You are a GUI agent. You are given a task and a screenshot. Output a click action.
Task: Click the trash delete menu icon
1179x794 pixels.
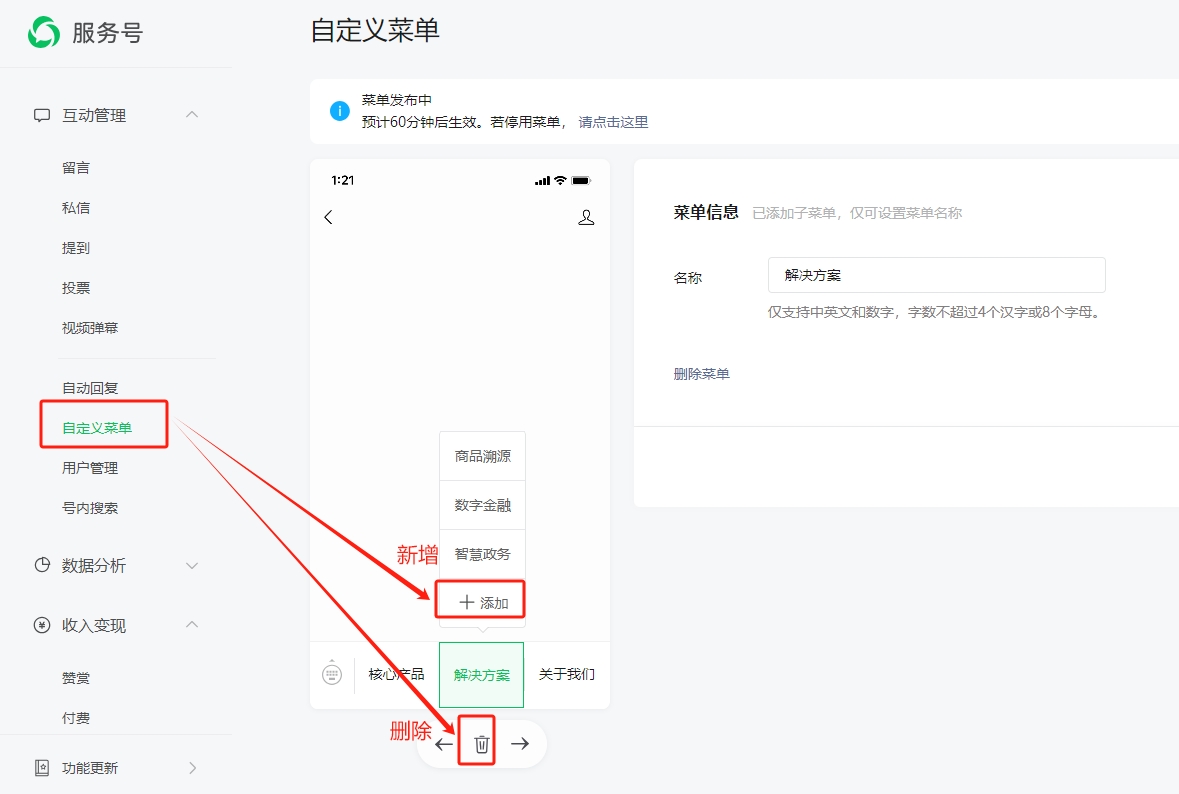pyautogui.click(x=481, y=744)
